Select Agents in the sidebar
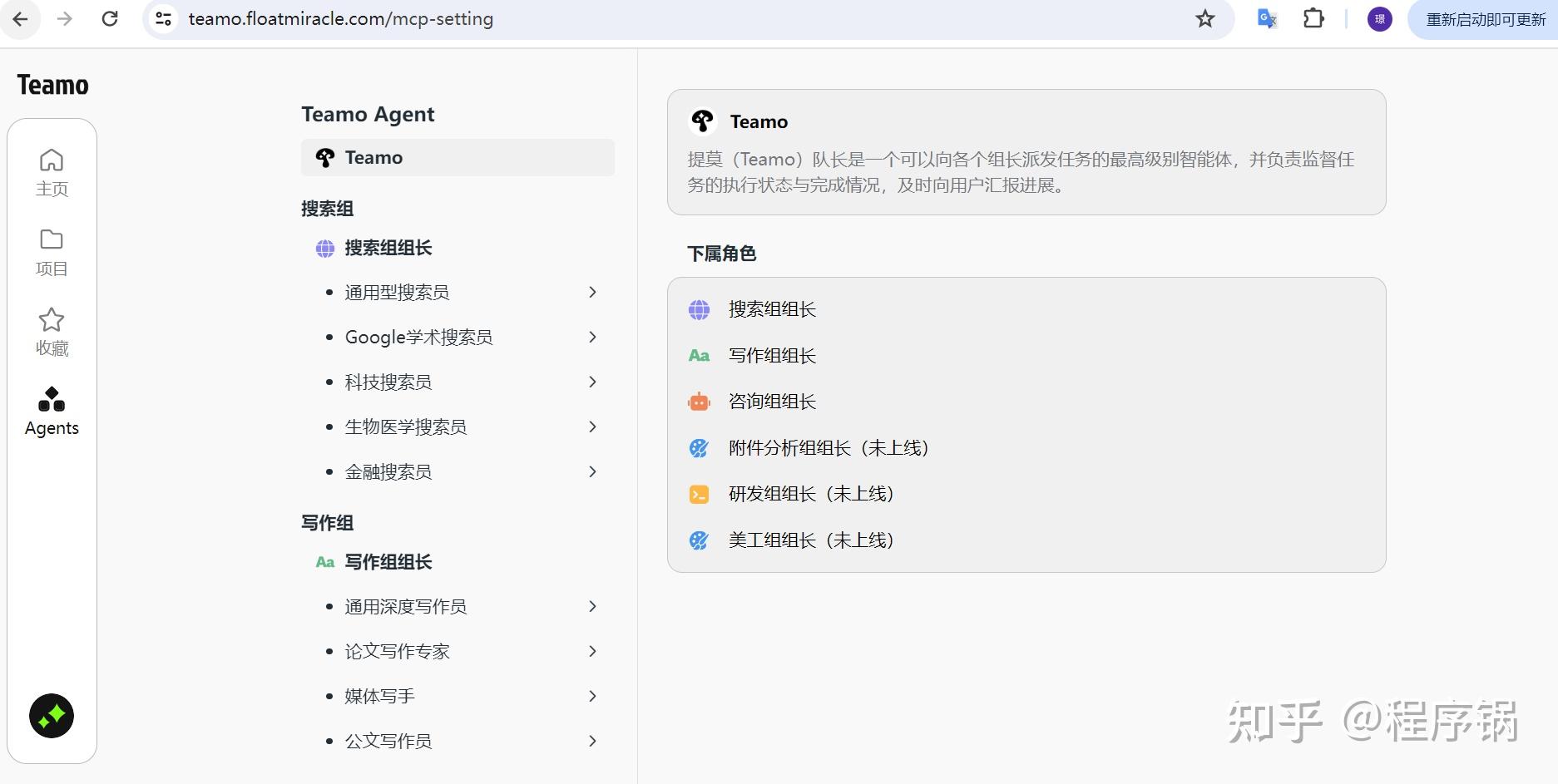Image resolution: width=1558 pixels, height=784 pixels. click(x=52, y=412)
